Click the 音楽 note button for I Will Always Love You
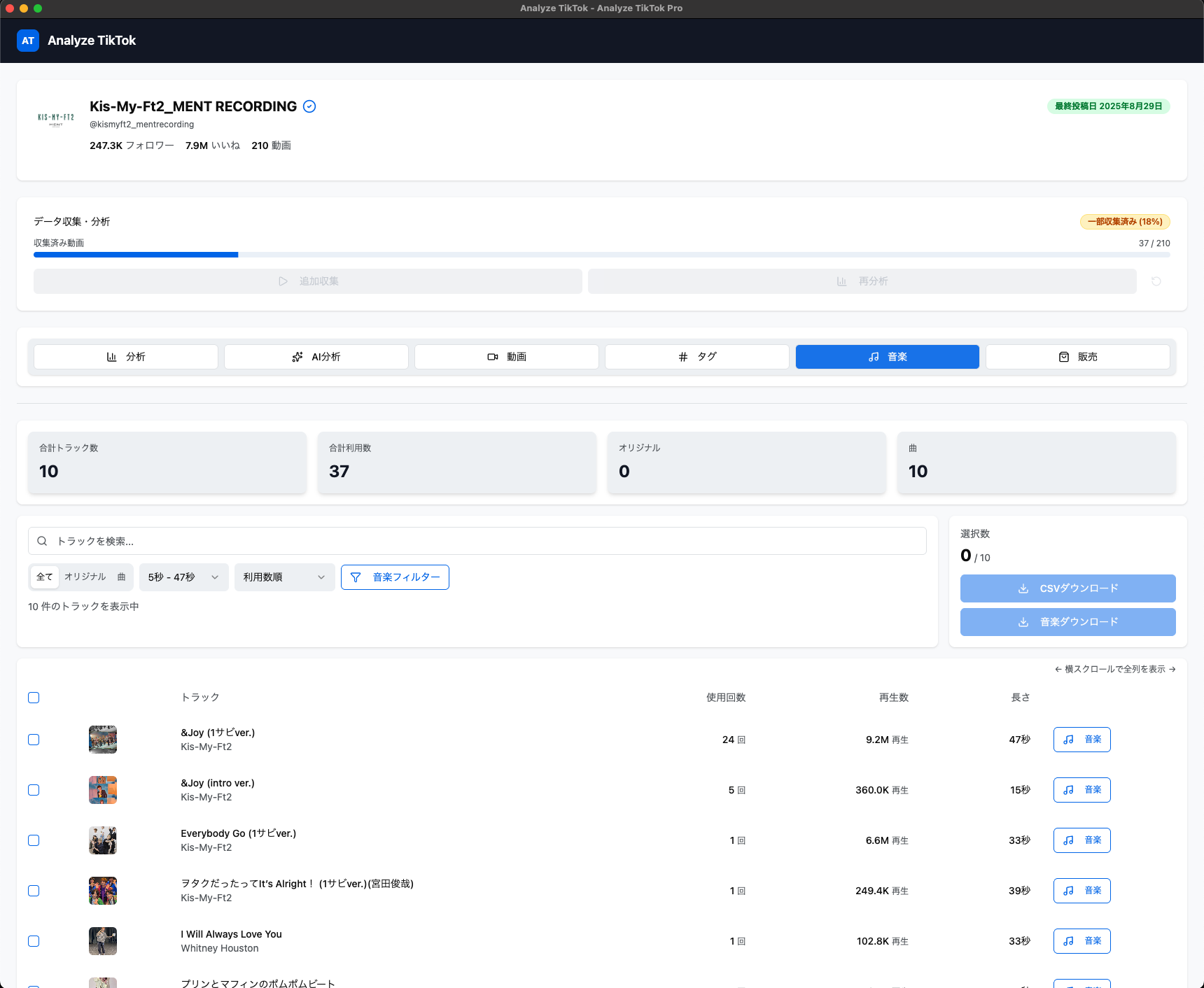 coord(1081,940)
